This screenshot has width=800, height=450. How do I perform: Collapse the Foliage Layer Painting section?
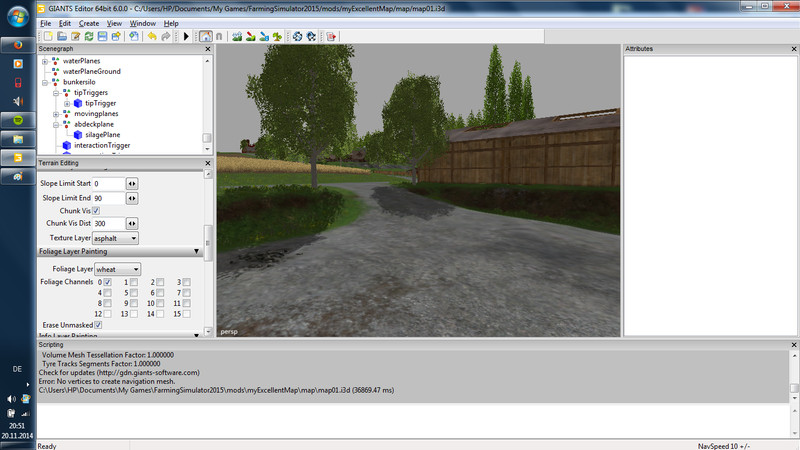point(196,252)
